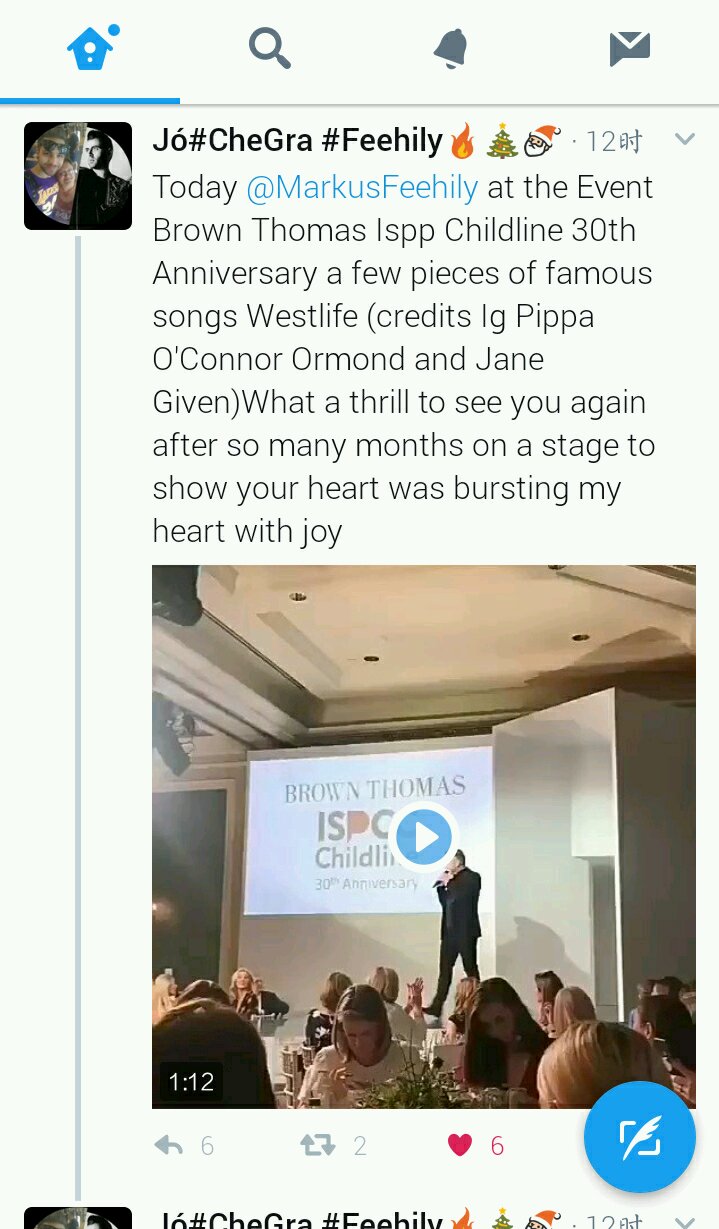This screenshot has width=719, height=1229.
Task: Retweet the Childline event tweet
Action: (318, 1145)
